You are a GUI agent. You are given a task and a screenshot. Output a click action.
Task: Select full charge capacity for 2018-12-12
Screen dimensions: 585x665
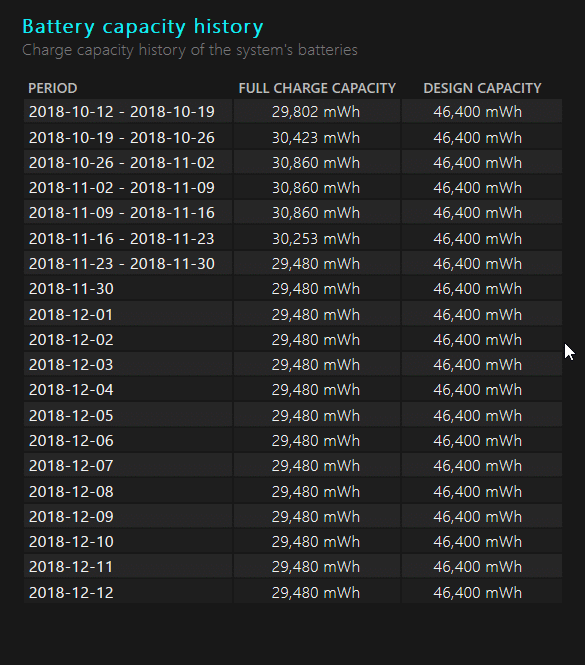pyautogui.click(x=316, y=592)
